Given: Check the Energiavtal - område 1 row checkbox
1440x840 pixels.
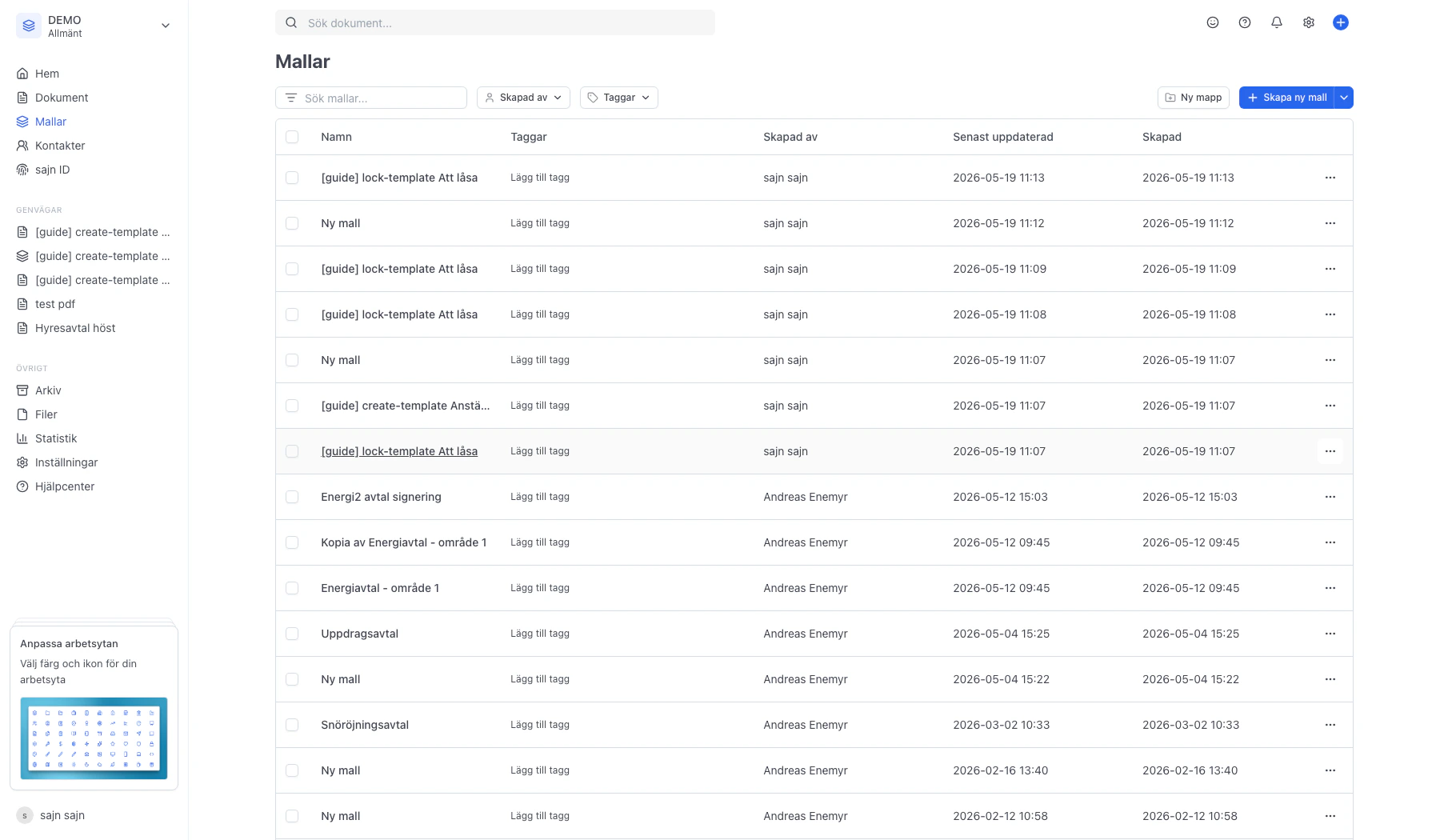Looking at the screenshot, I should 292,588.
